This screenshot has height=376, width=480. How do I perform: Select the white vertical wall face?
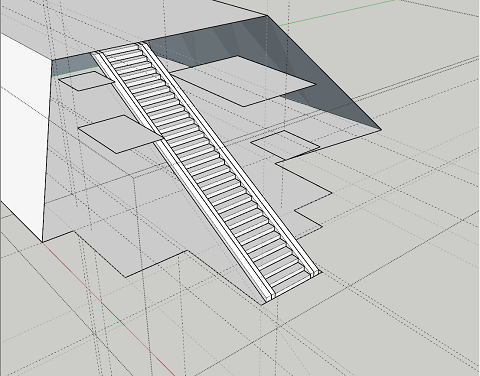click(x=23, y=133)
